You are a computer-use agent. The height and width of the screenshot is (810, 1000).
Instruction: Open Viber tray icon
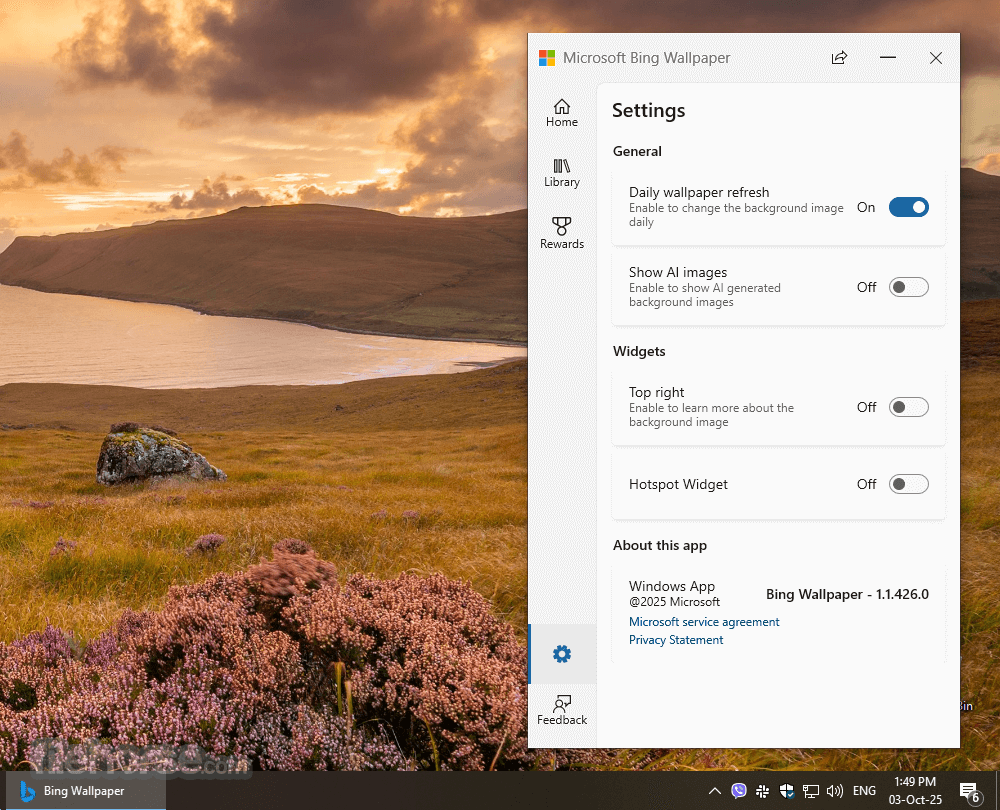[x=739, y=791]
